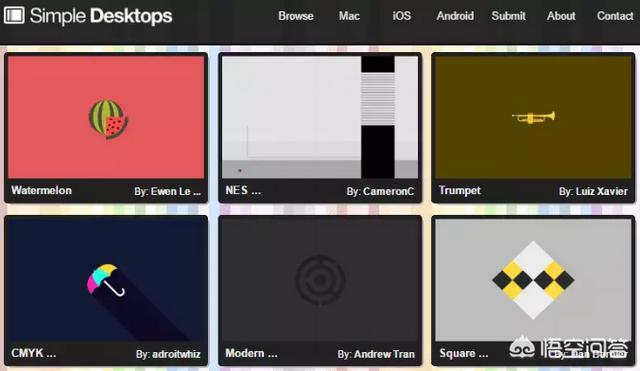Select the iOS navigation link
640x371 pixels.
click(402, 16)
